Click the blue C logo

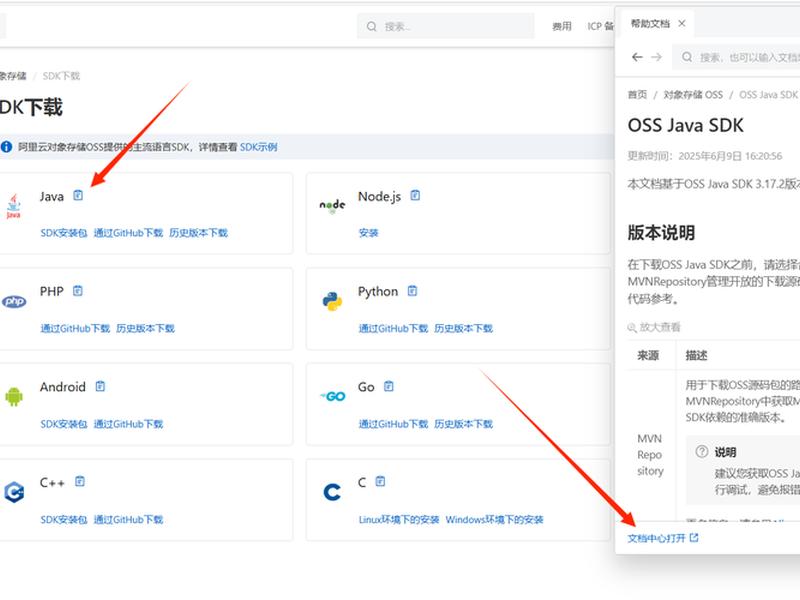pyautogui.click(x=332, y=492)
